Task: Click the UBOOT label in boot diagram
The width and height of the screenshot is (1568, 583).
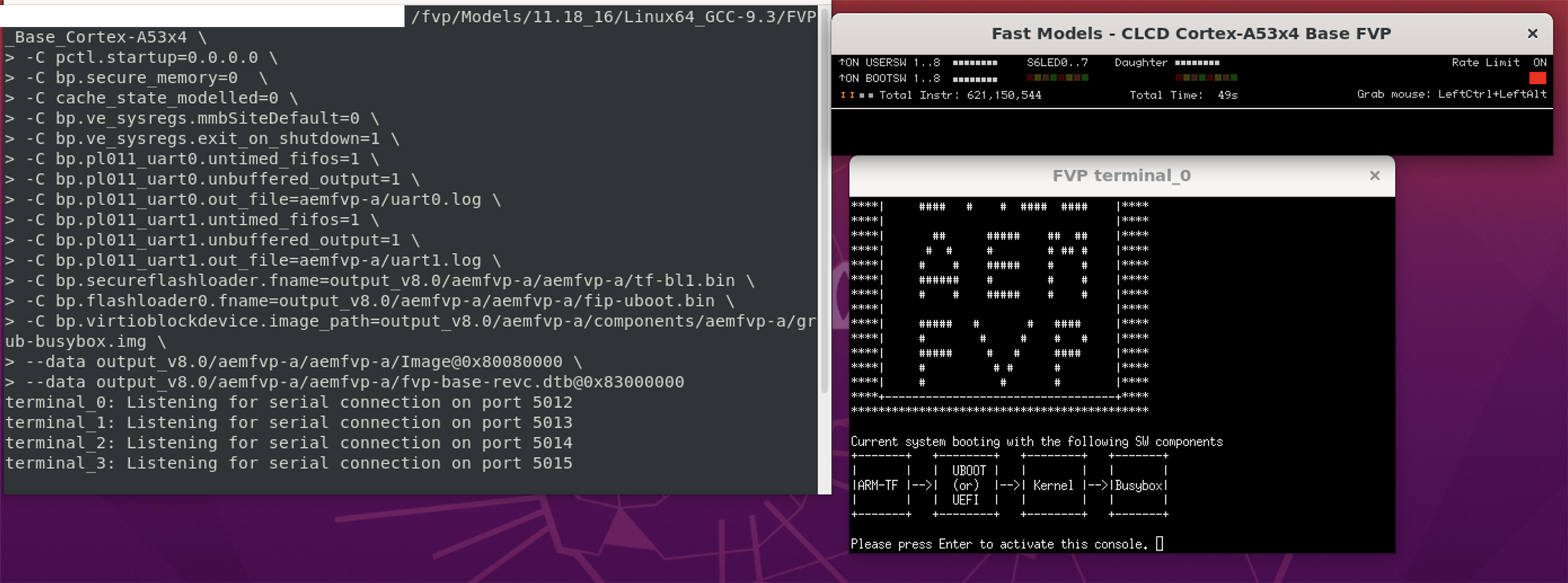Action: coord(968,471)
